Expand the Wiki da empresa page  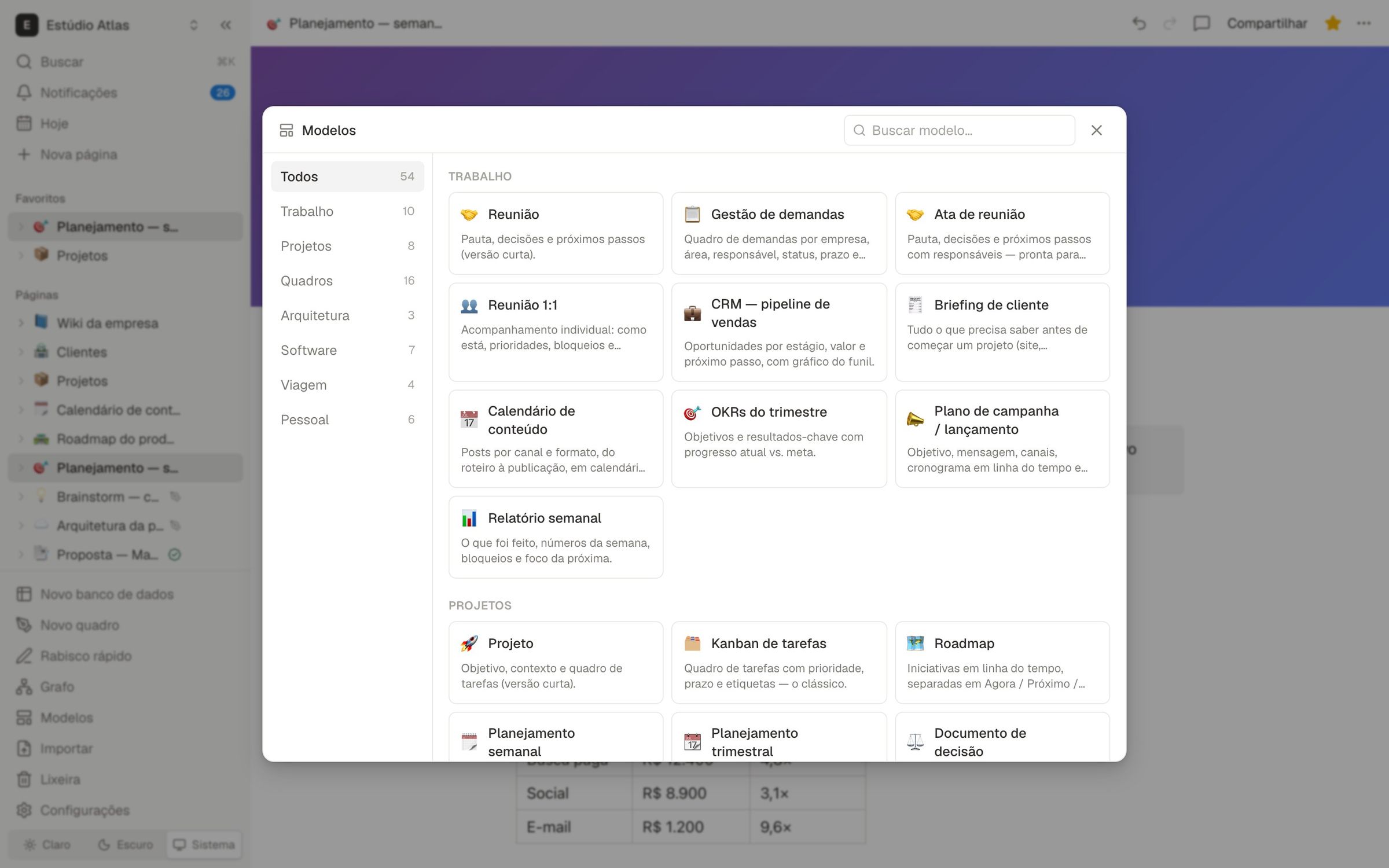point(21,323)
